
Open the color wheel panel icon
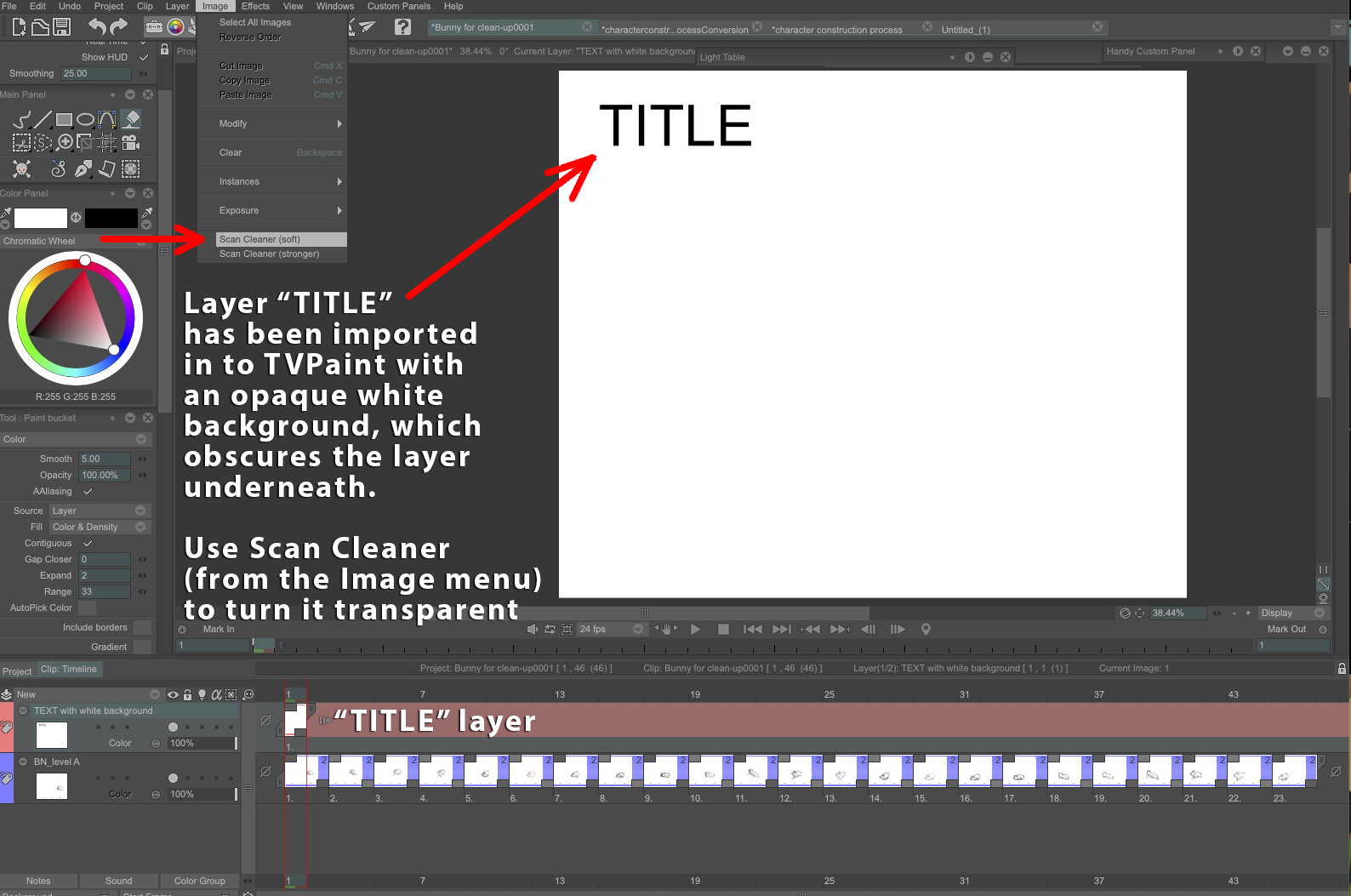[x=176, y=27]
